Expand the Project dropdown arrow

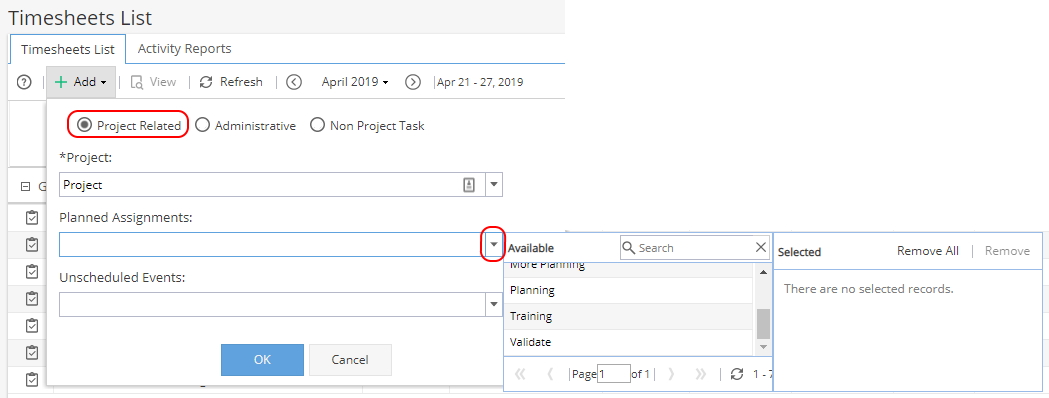click(x=494, y=185)
